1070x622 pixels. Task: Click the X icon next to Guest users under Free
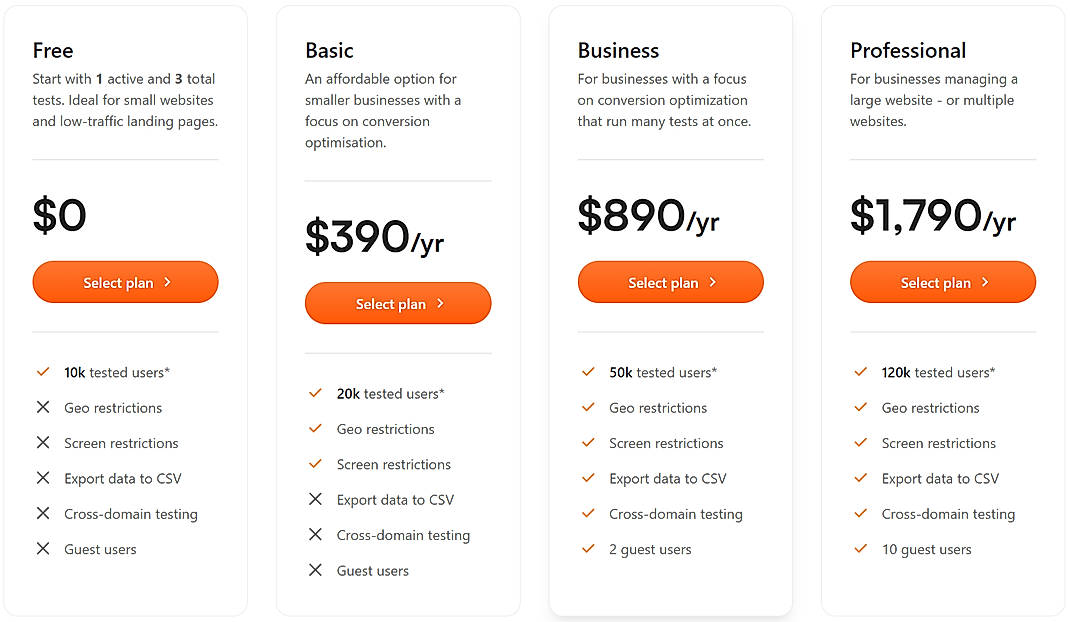pos(43,549)
